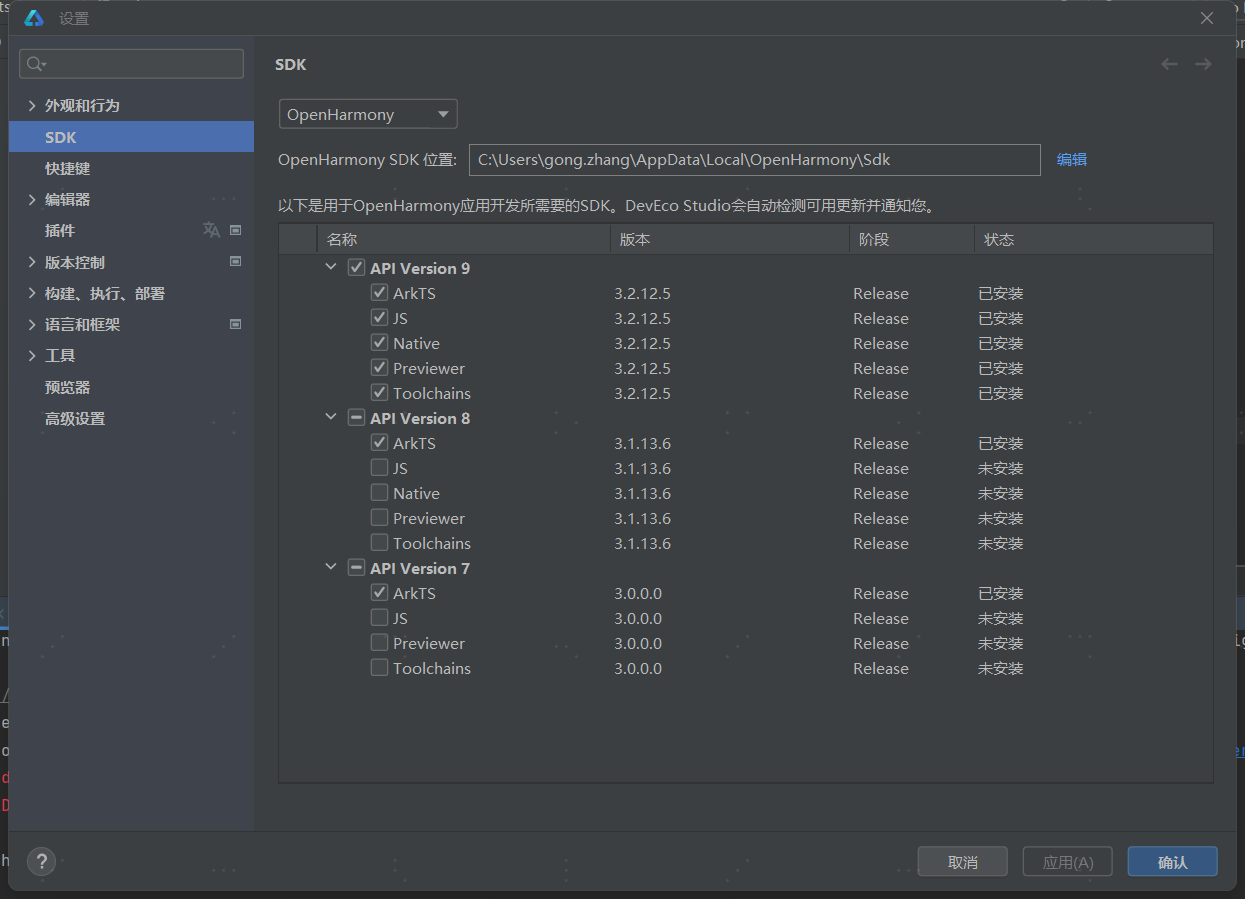Screen dimensions: 1245x899
Task: Open the 插件 settings page
Action: coord(60,230)
